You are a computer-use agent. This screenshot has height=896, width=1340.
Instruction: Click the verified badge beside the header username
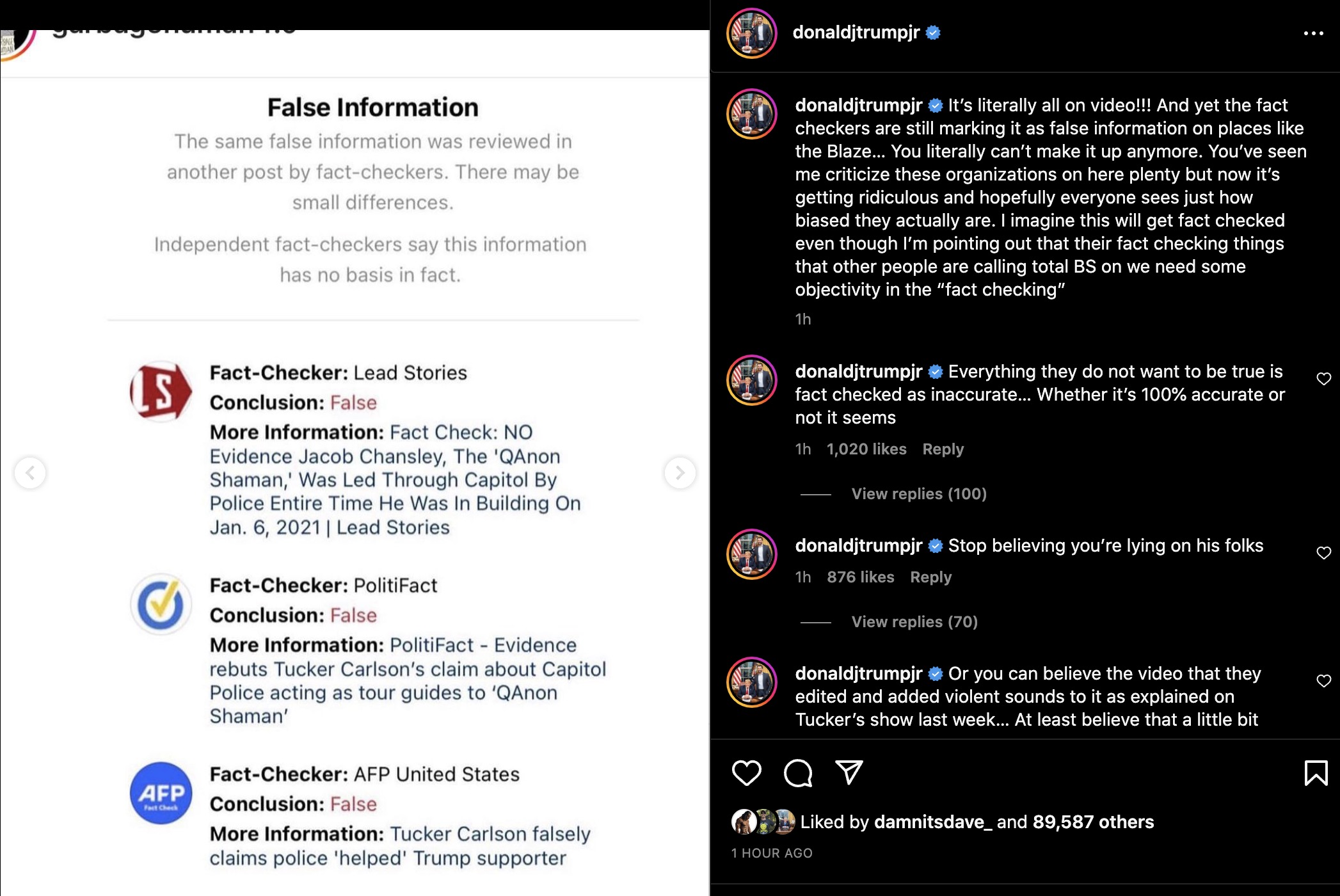tap(933, 33)
